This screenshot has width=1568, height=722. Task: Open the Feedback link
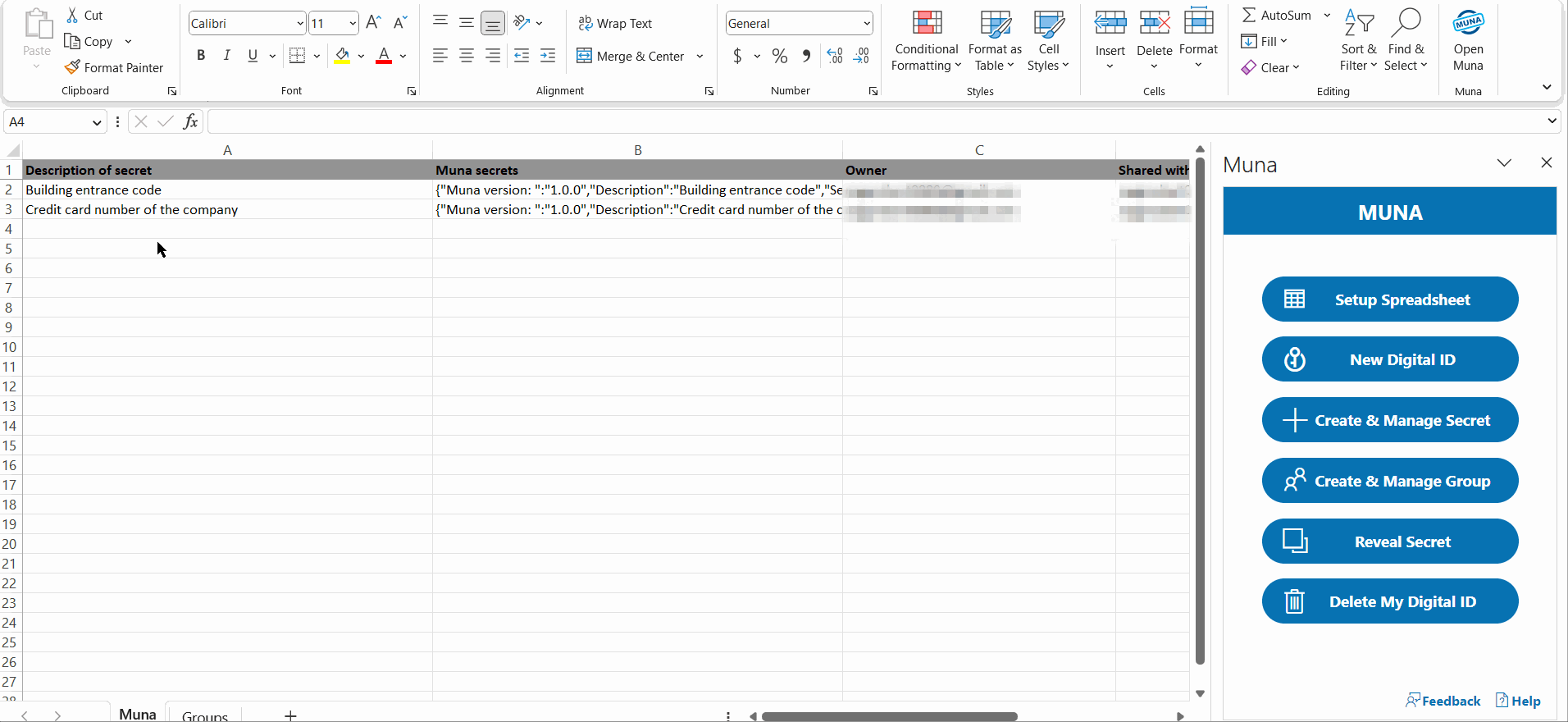tap(1443, 701)
